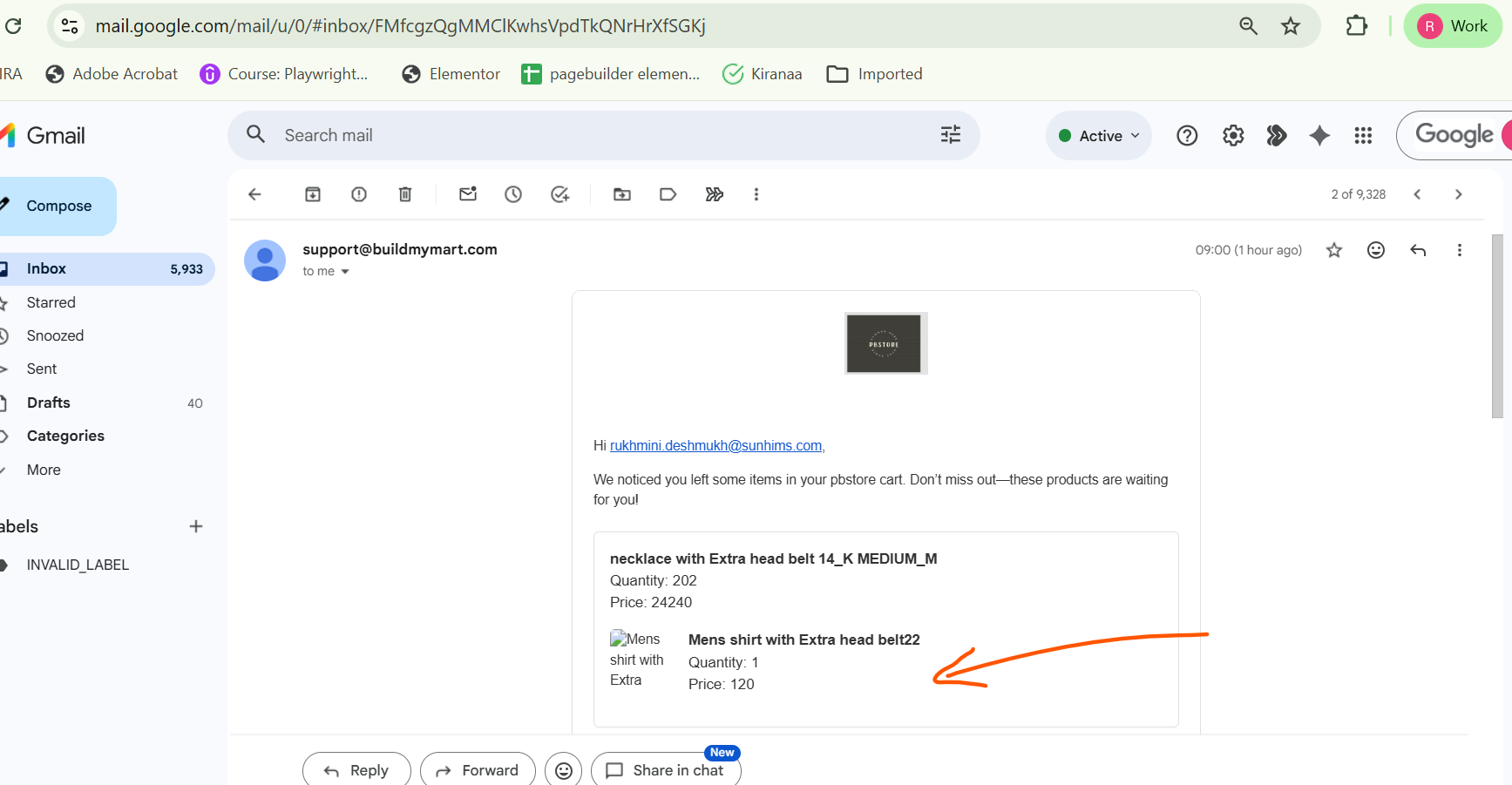Go to newer email arrow

pos(1417,194)
